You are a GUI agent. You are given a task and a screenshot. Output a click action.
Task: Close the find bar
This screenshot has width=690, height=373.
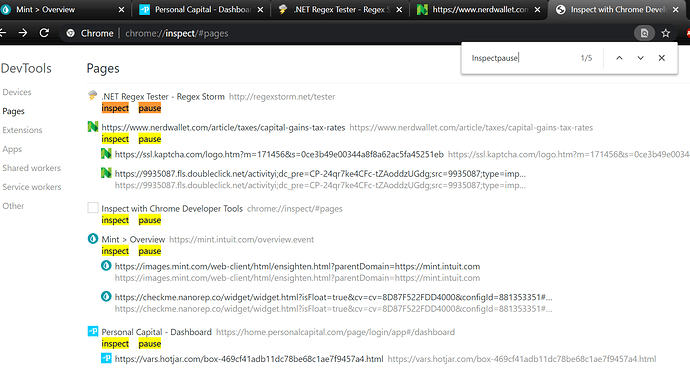[x=661, y=58]
